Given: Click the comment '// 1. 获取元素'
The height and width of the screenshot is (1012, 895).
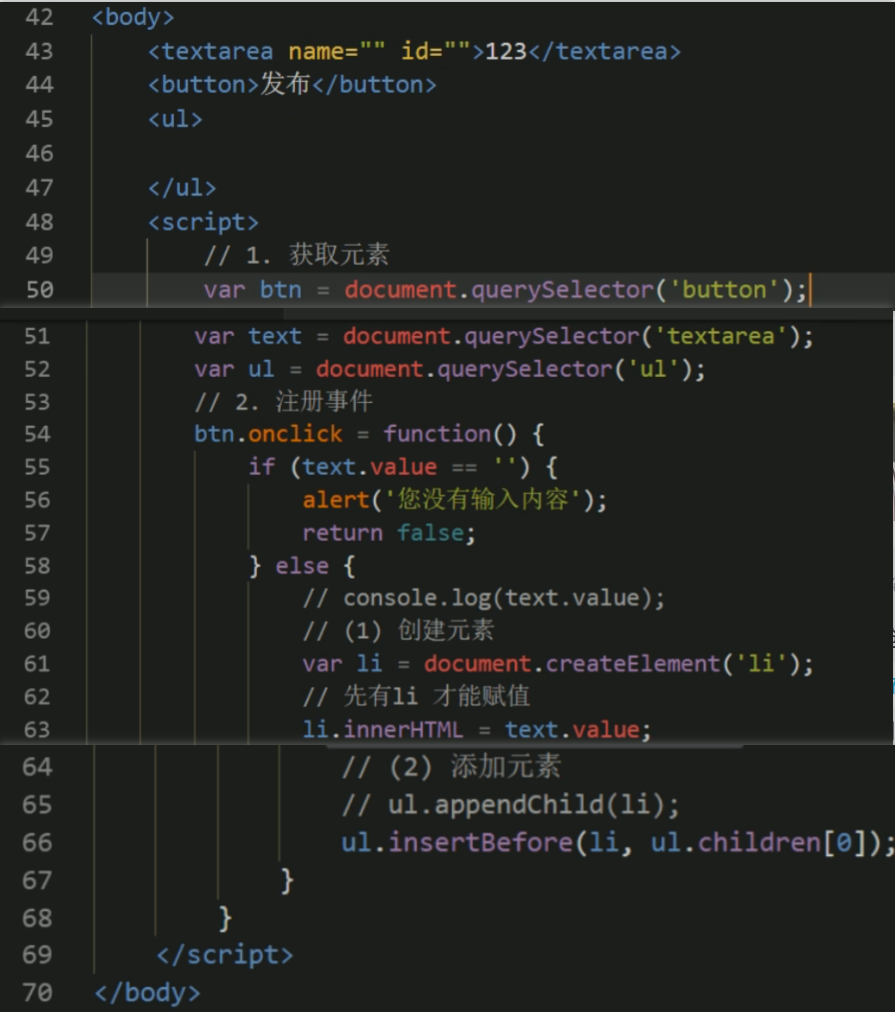Looking at the screenshot, I should tap(297, 256).
